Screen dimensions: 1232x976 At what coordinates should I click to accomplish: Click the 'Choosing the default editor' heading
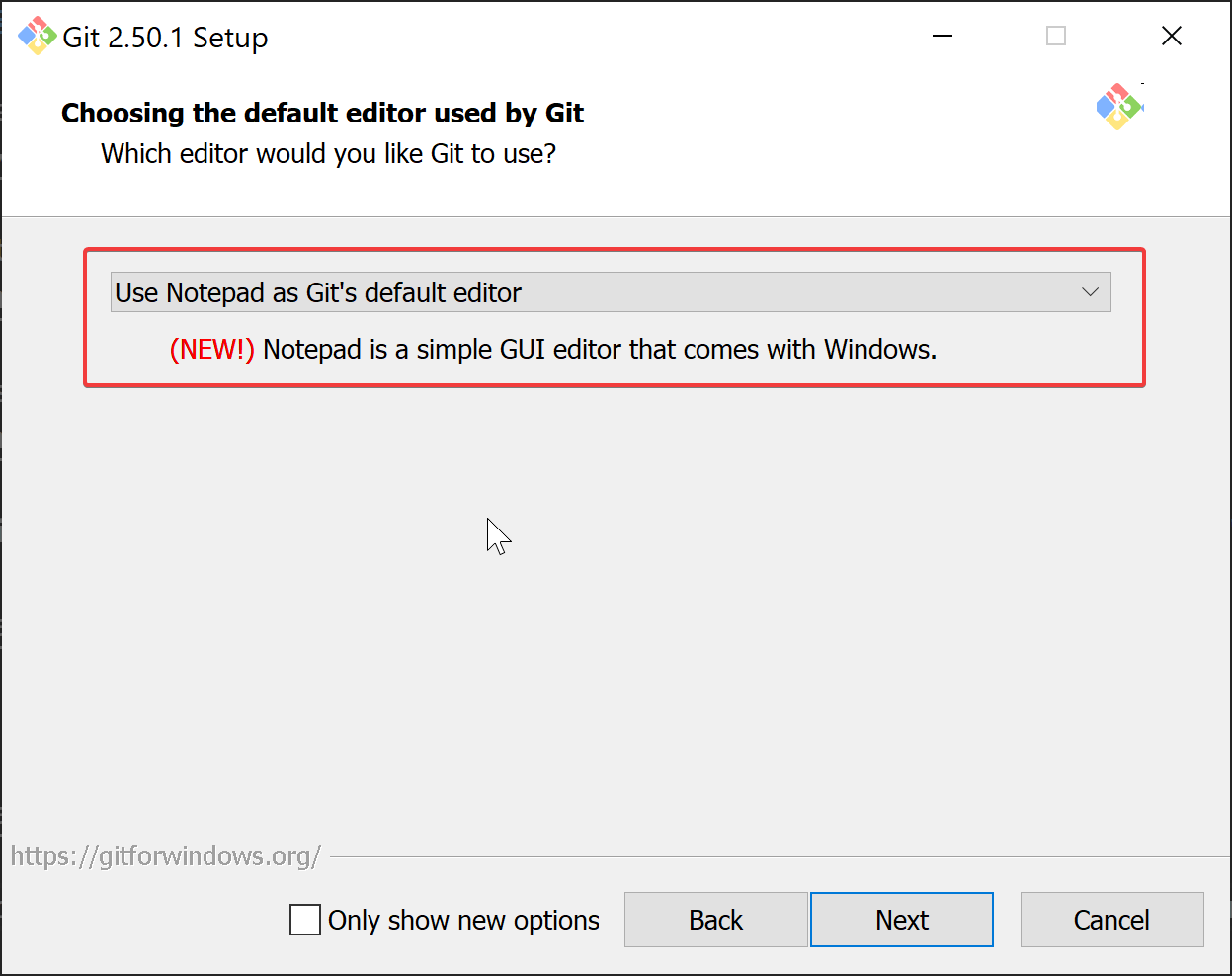pyautogui.click(x=322, y=114)
